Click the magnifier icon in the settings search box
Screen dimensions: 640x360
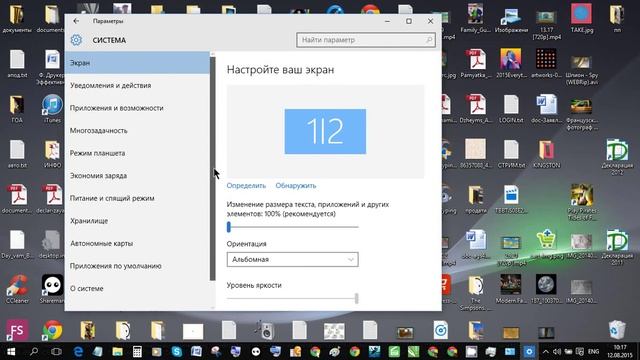[429, 40]
